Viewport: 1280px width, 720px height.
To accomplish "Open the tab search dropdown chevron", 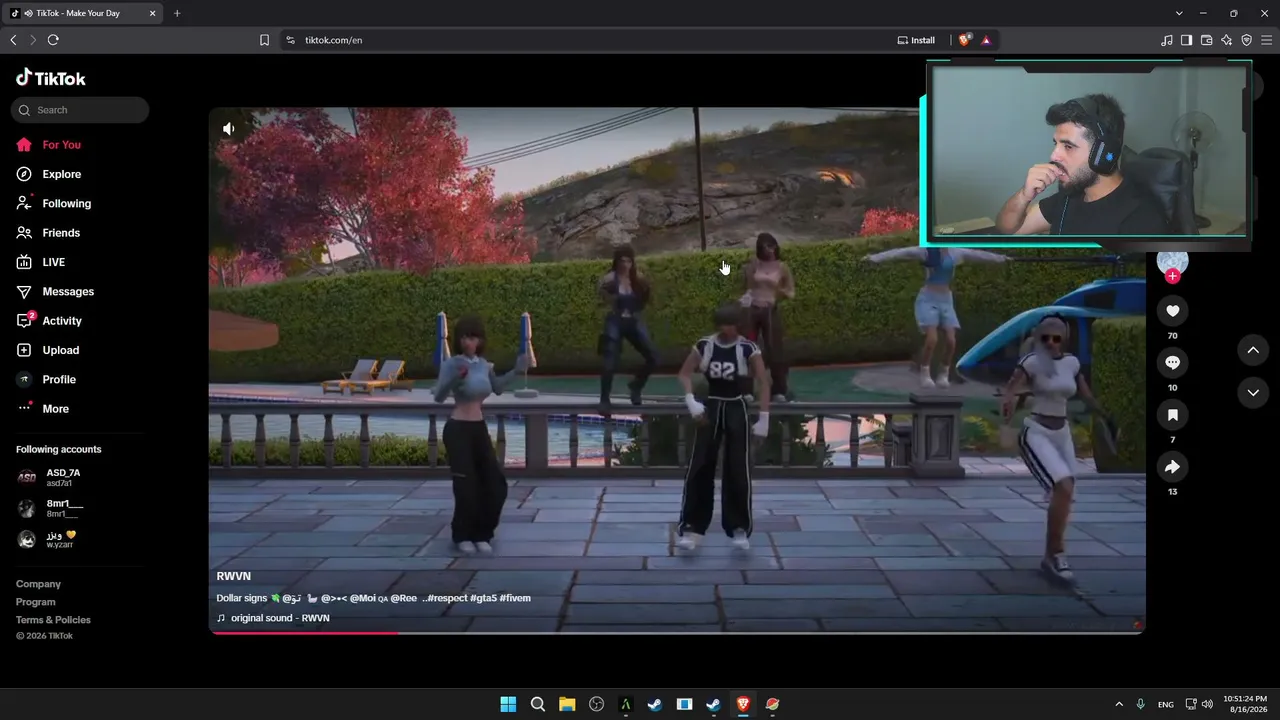I will click(x=1179, y=13).
